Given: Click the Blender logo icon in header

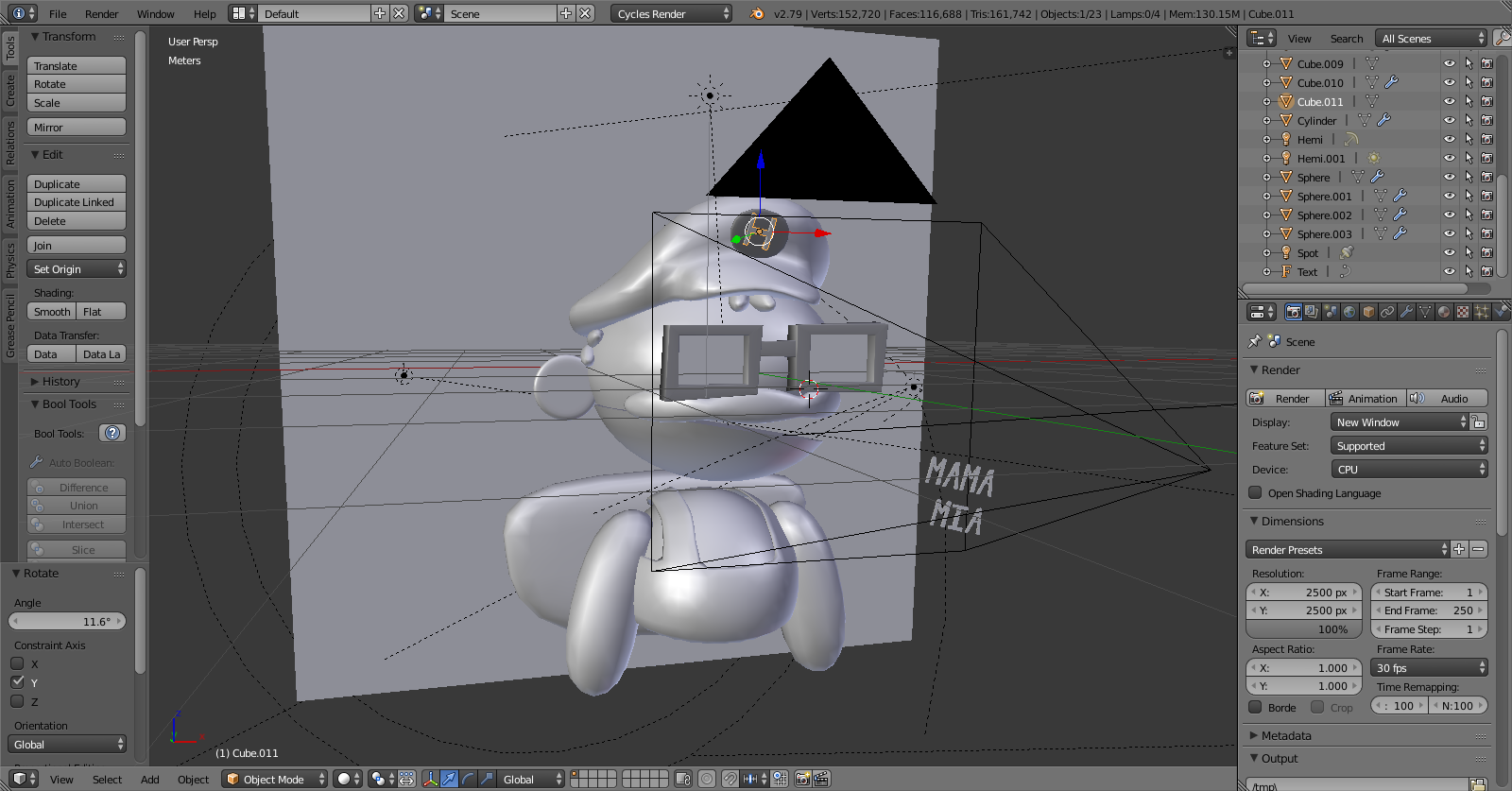Looking at the screenshot, I should tap(756, 13).
